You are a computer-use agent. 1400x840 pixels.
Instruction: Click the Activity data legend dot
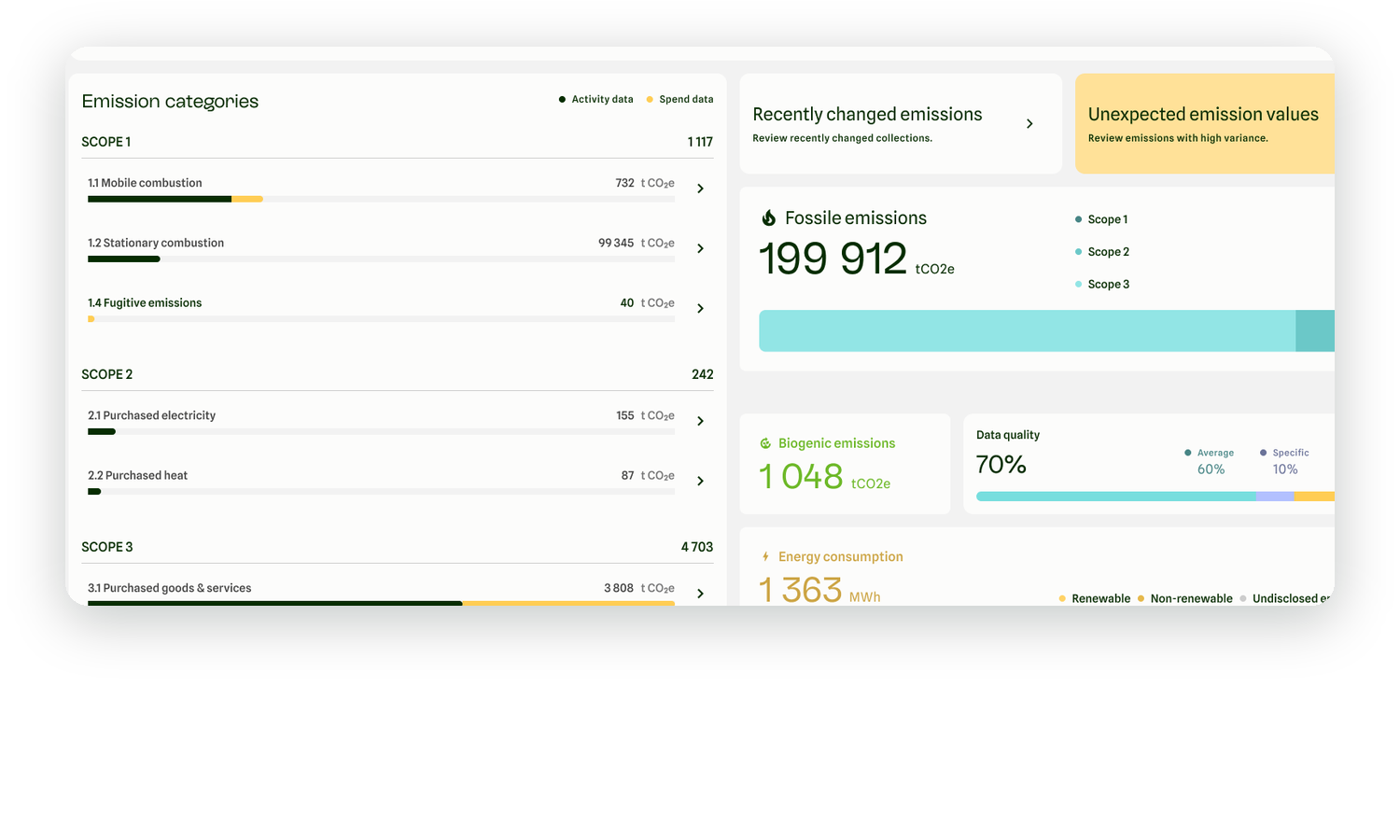[562, 99]
